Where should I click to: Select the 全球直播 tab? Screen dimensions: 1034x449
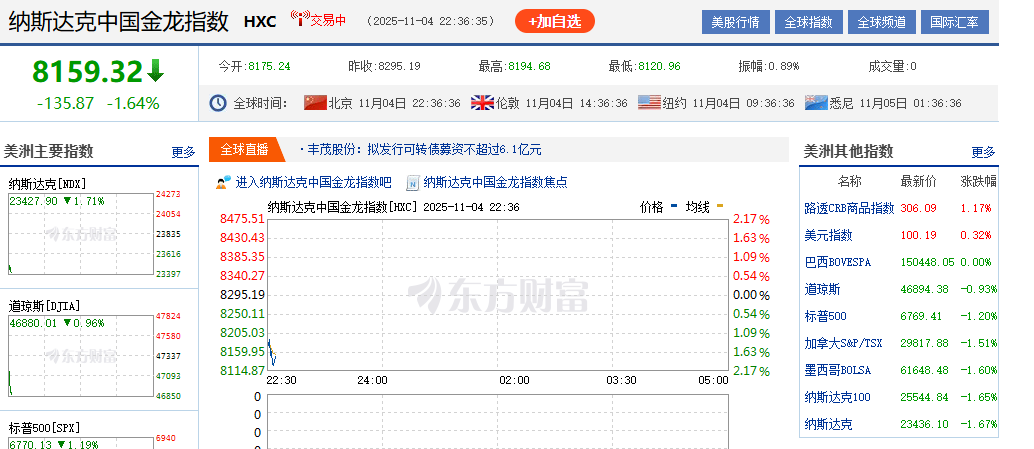244,149
